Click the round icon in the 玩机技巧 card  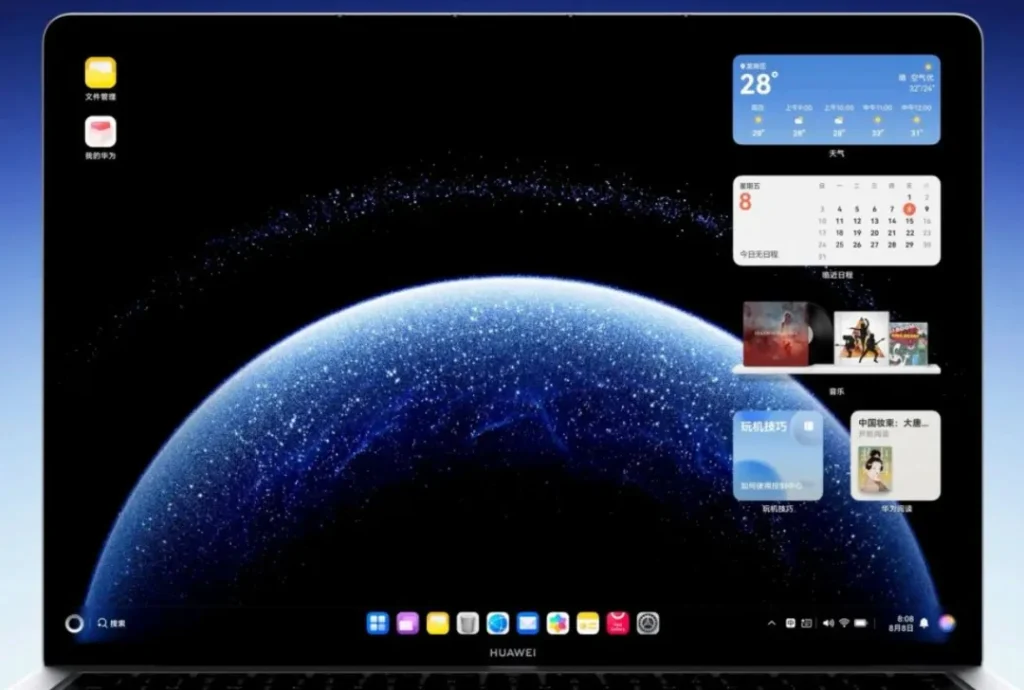[x=808, y=427]
